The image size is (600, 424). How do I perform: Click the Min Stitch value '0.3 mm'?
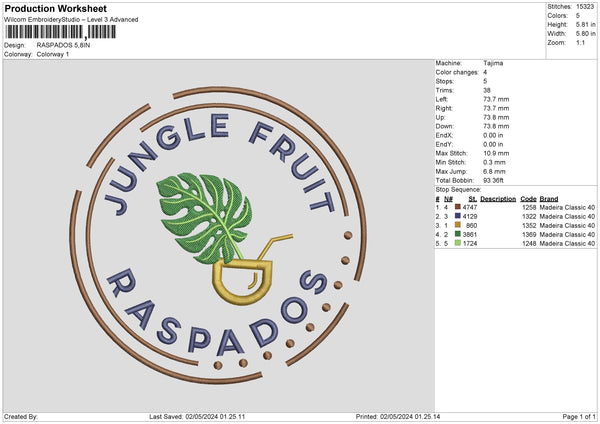point(494,162)
